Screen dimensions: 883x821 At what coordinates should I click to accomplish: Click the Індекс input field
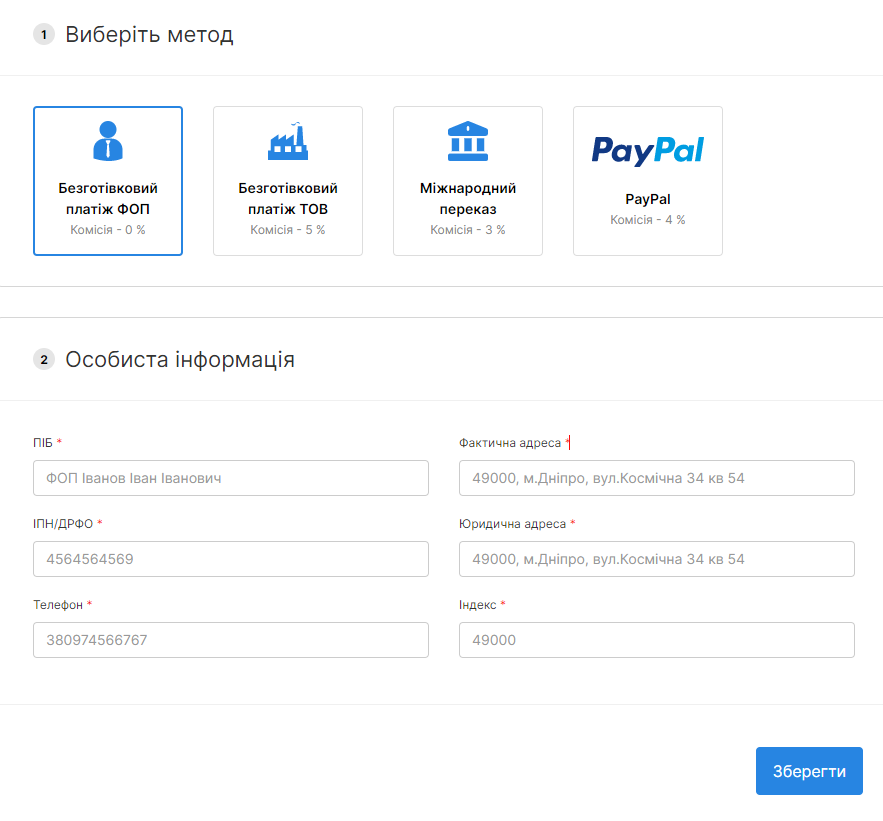click(x=656, y=640)
